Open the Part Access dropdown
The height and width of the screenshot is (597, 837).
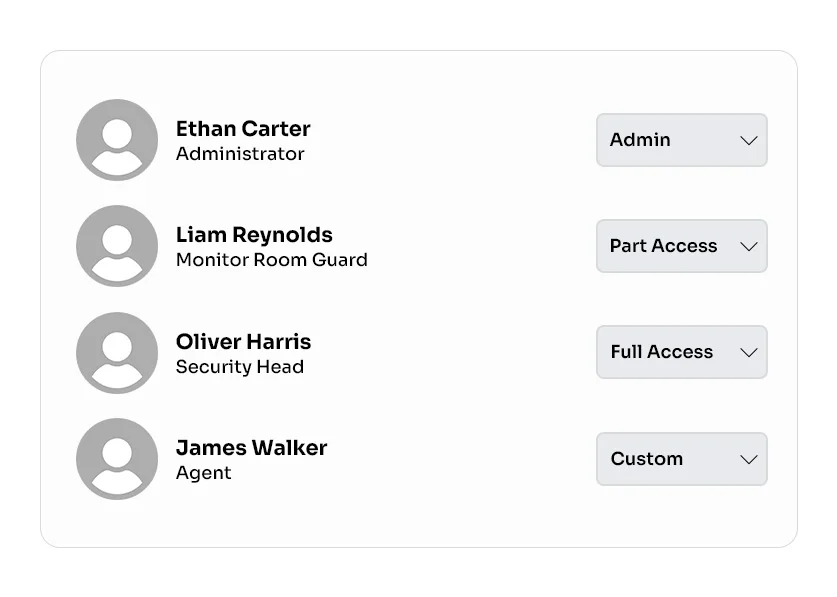(x=681, y=246)
